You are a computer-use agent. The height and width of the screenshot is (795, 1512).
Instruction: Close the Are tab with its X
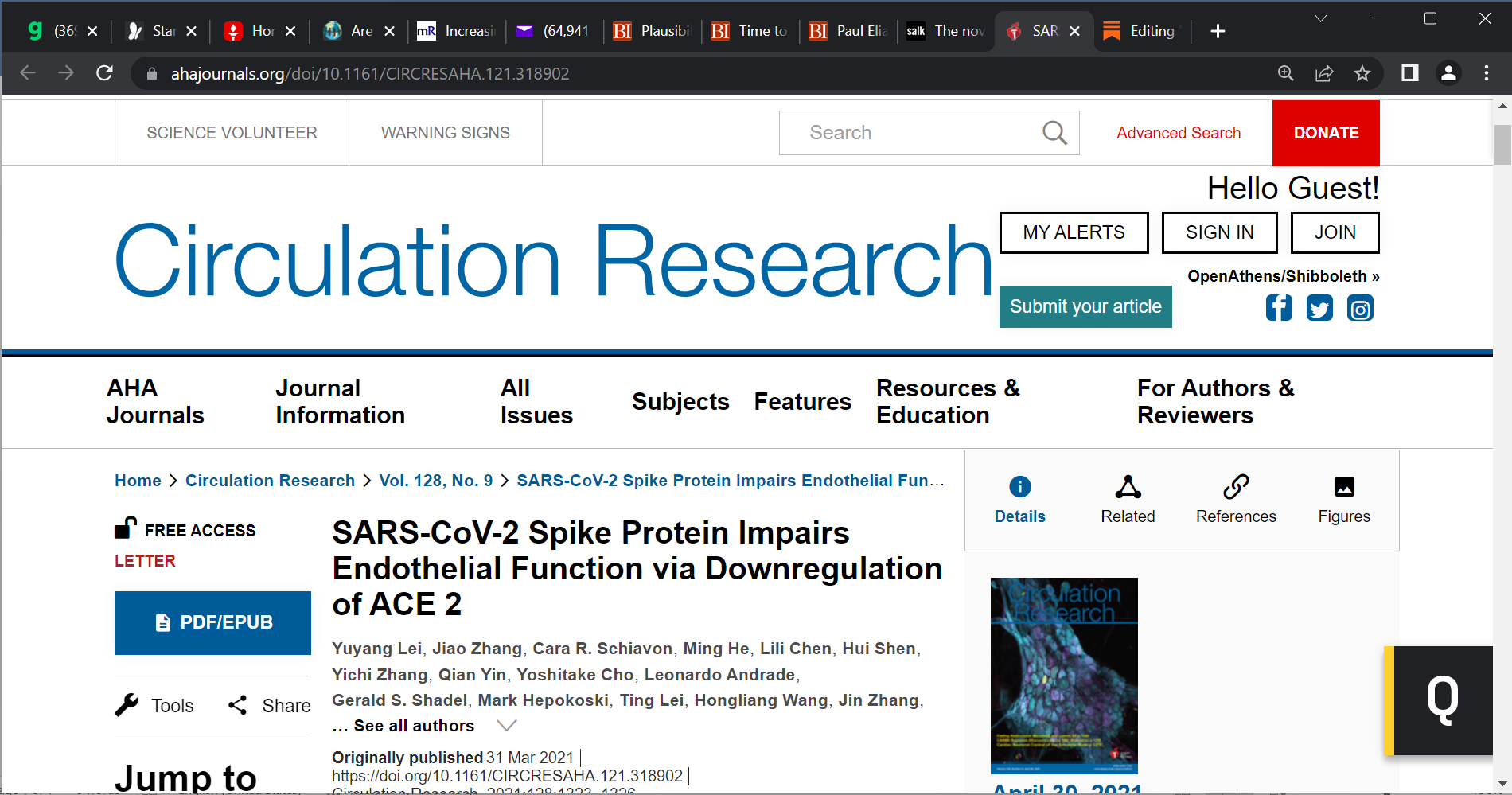coord(389,31)
